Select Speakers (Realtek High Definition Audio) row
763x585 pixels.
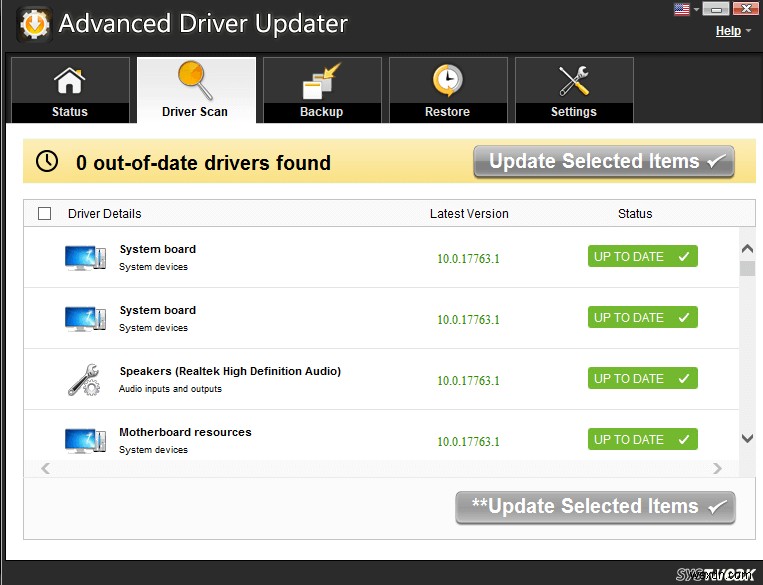coord(382,379)
